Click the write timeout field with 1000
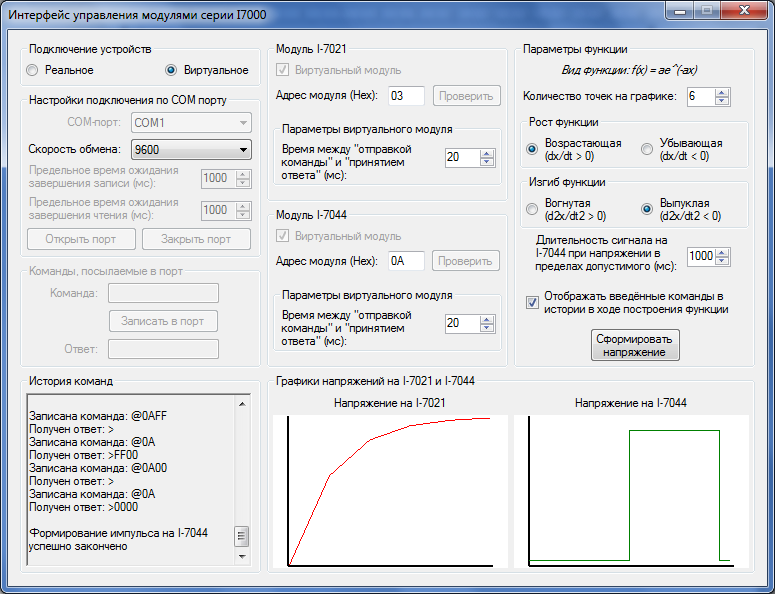The height and width of the screenshot is (594, 775). [218, 178]
